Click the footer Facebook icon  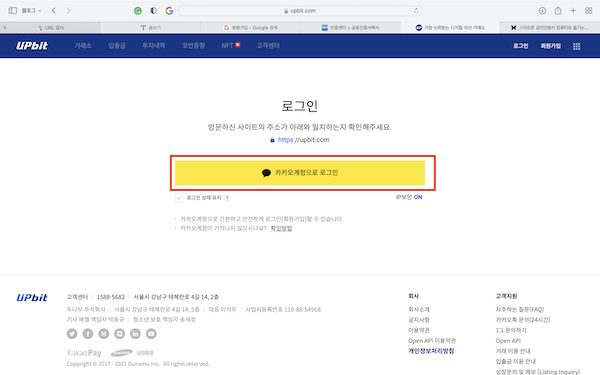pos(88,334)
